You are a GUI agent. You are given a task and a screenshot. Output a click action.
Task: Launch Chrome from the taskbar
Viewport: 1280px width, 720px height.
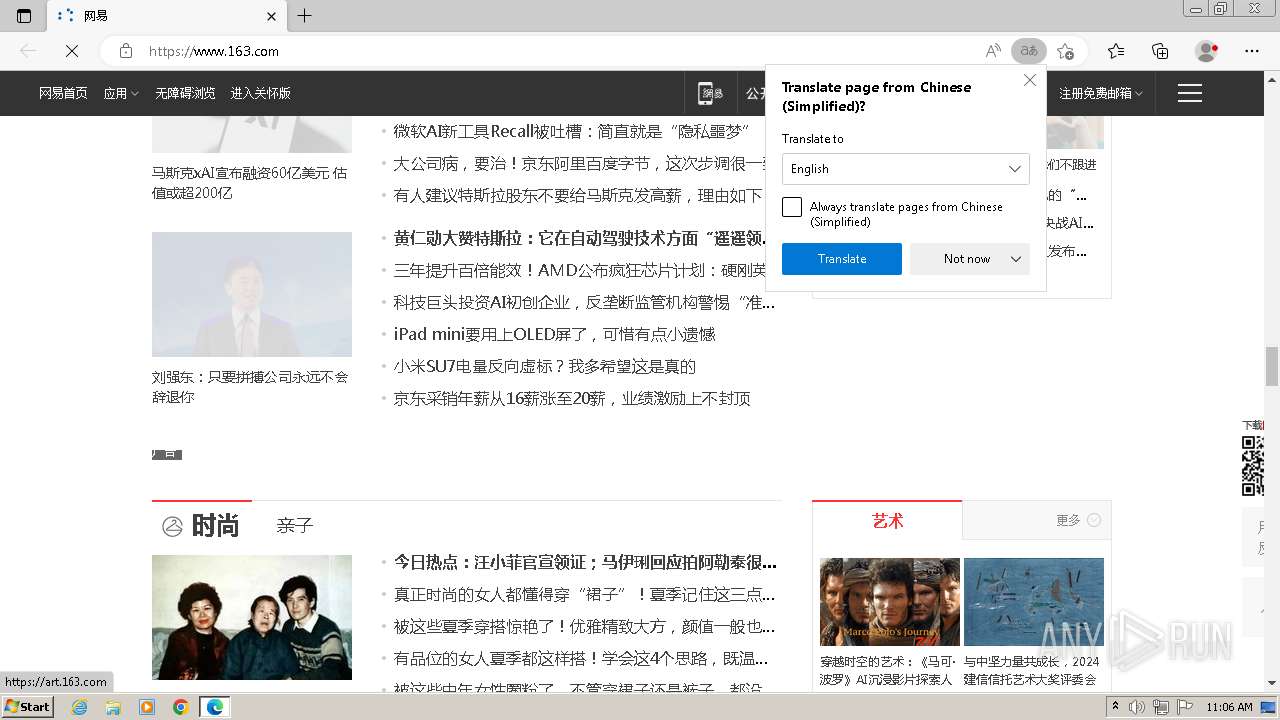(181, 707)
